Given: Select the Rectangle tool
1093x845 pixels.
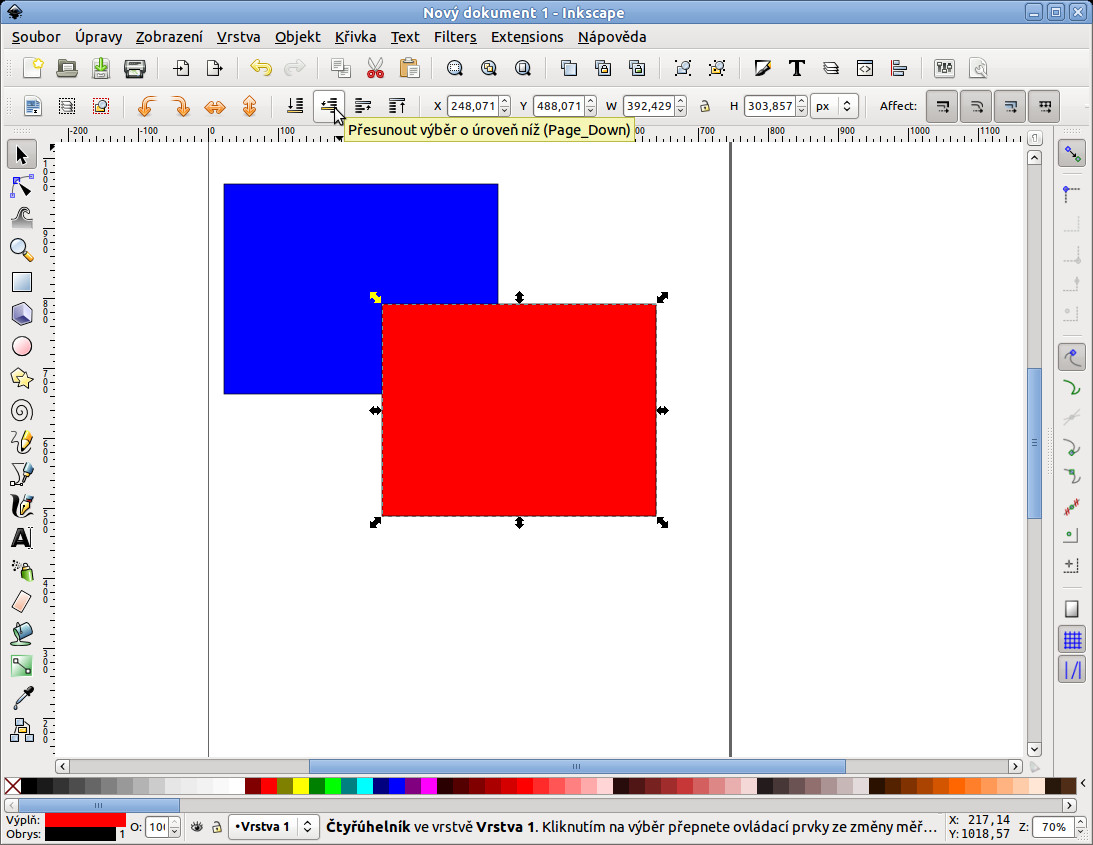Looking at the screenshot, I should point(22,282).
